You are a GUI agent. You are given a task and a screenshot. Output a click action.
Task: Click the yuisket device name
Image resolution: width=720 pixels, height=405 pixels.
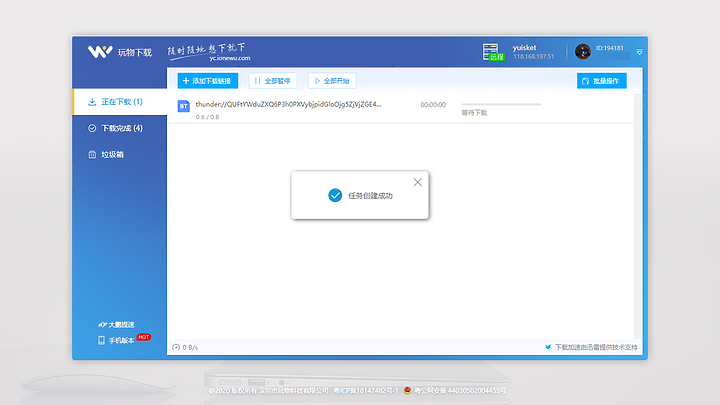pos(524,48)
